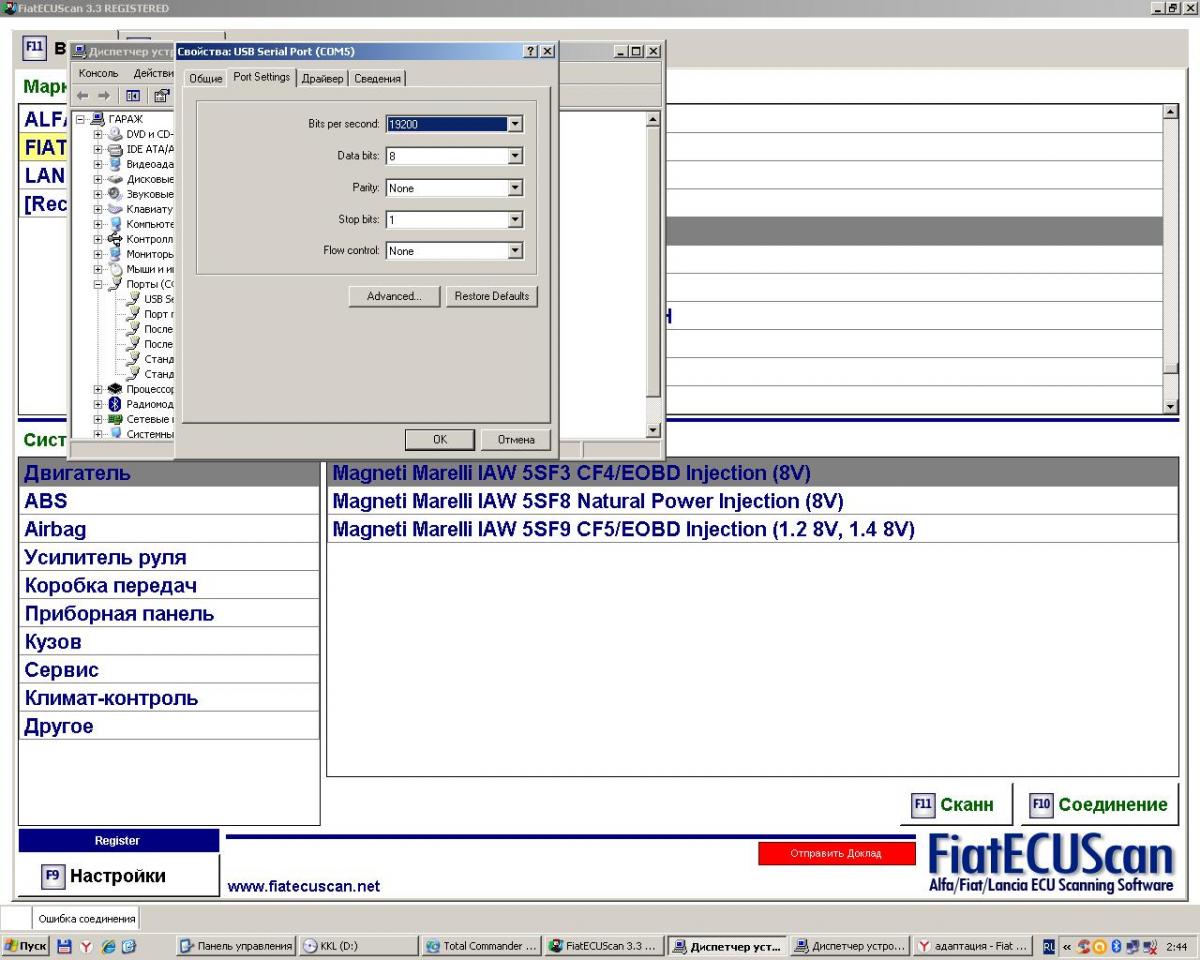
Task: Switch to the Сведения tab
Action: [x=378, y=79]
